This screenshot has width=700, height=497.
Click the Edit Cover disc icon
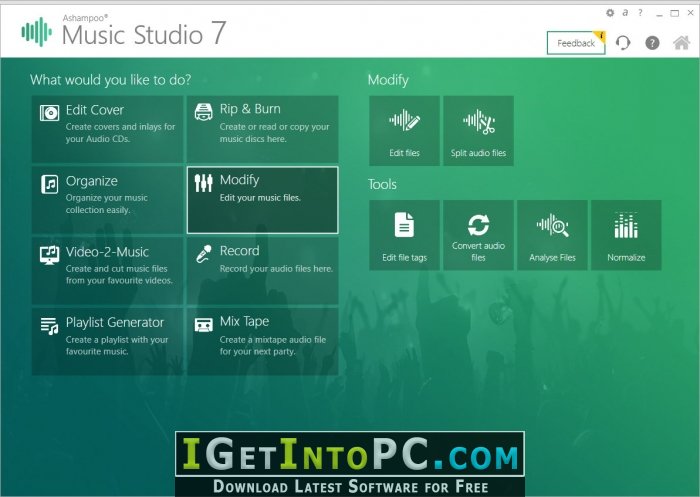coord(49,113)
